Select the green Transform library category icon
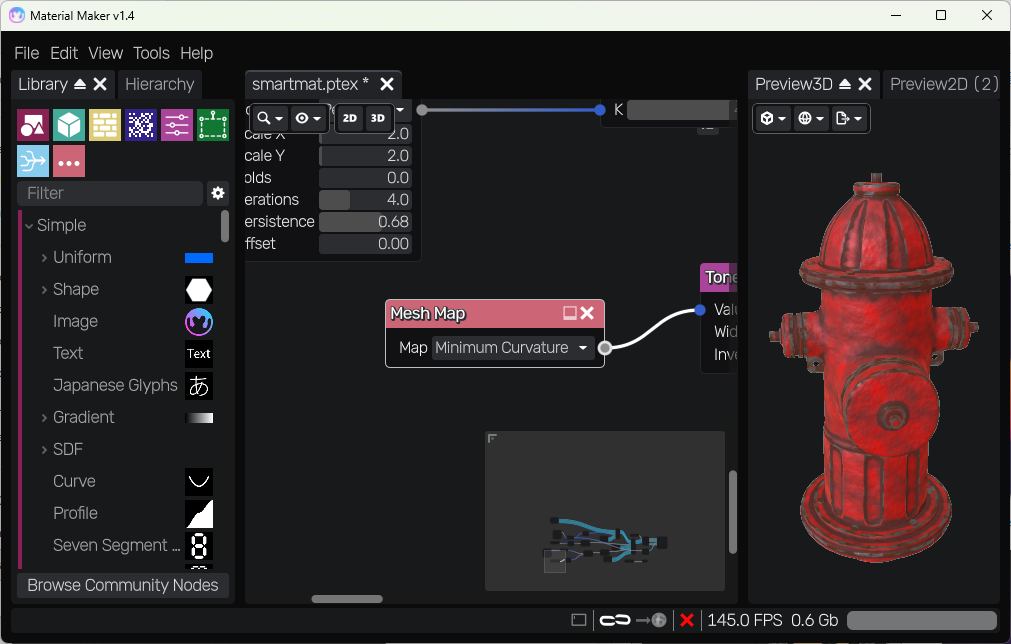 tap(213, 124)
